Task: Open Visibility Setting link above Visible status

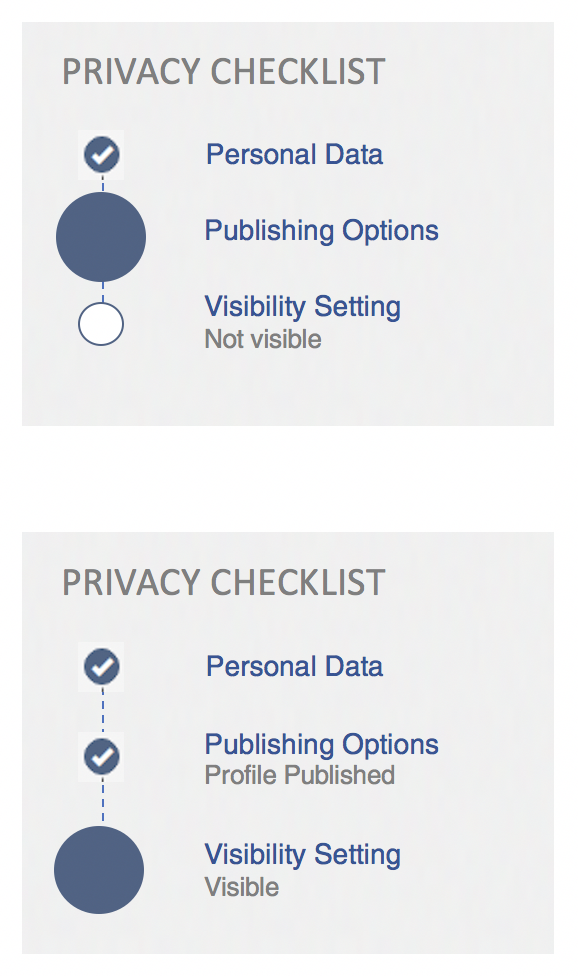Action: click(x=302, y=855)
